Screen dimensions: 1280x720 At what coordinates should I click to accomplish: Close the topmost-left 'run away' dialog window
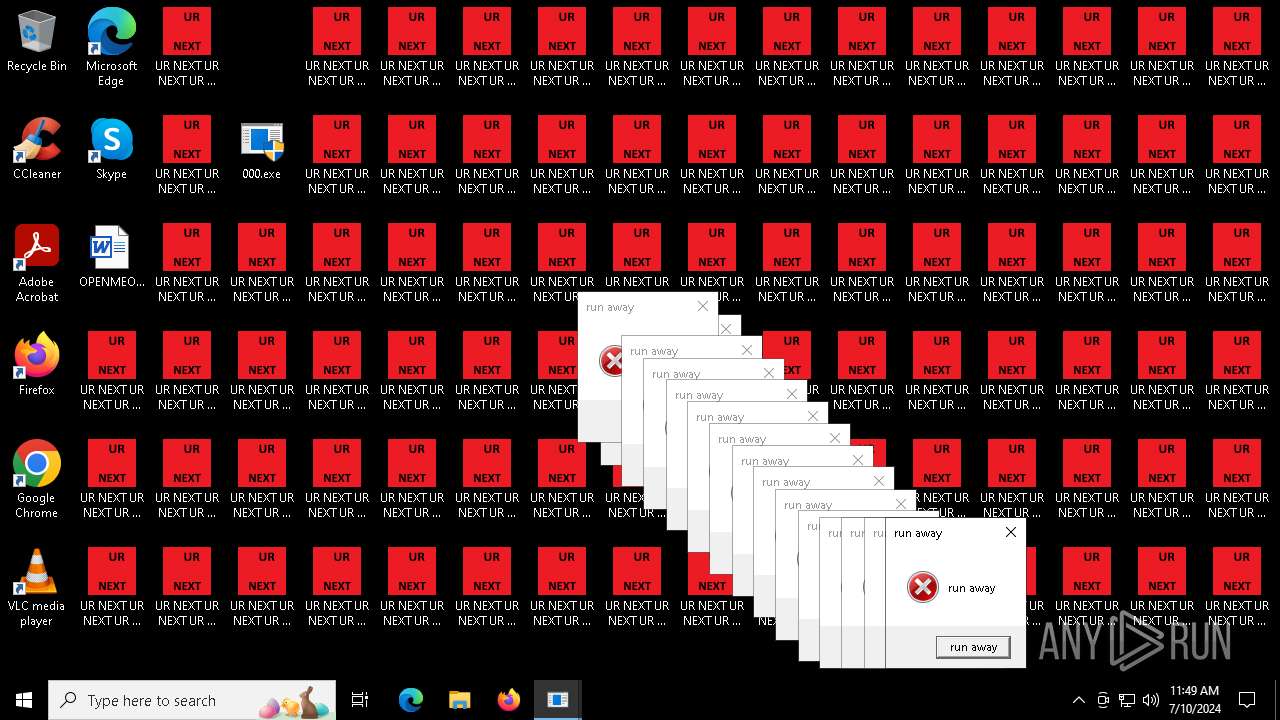click(703, 306)
